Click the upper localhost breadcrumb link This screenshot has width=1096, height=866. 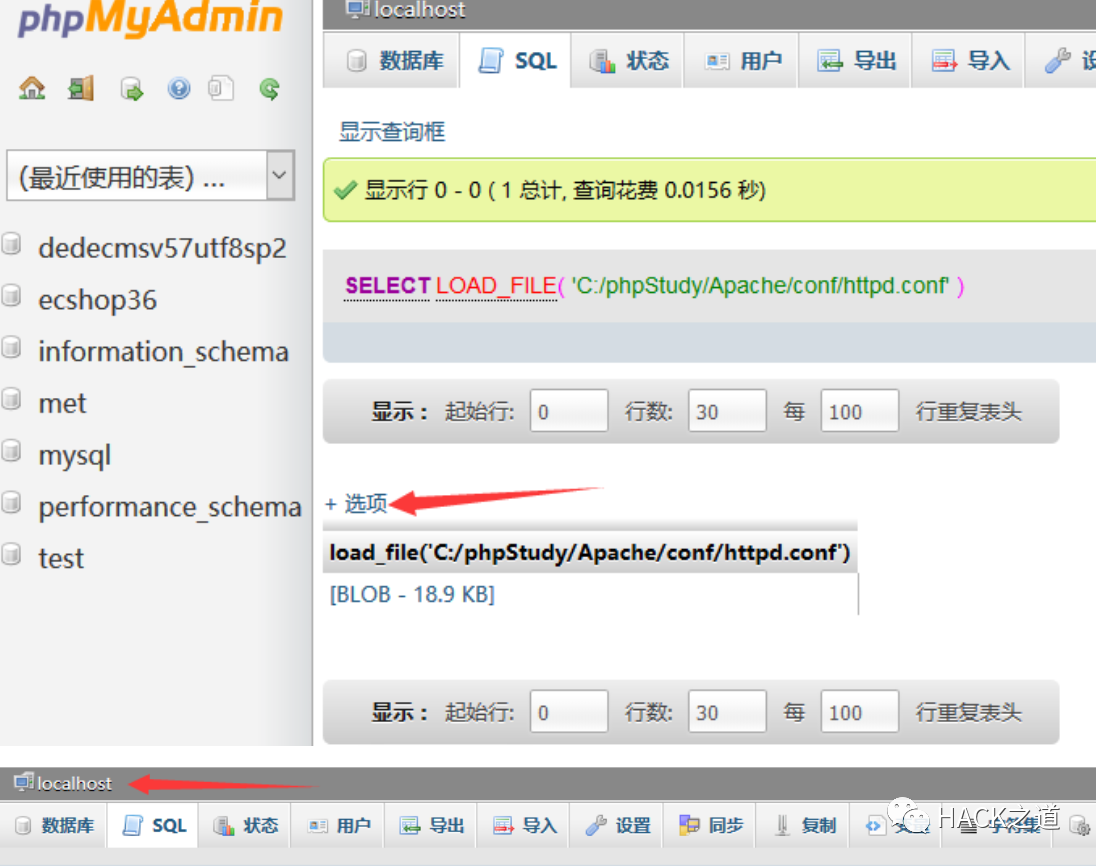pyautogui.click(x=419, y=9)
